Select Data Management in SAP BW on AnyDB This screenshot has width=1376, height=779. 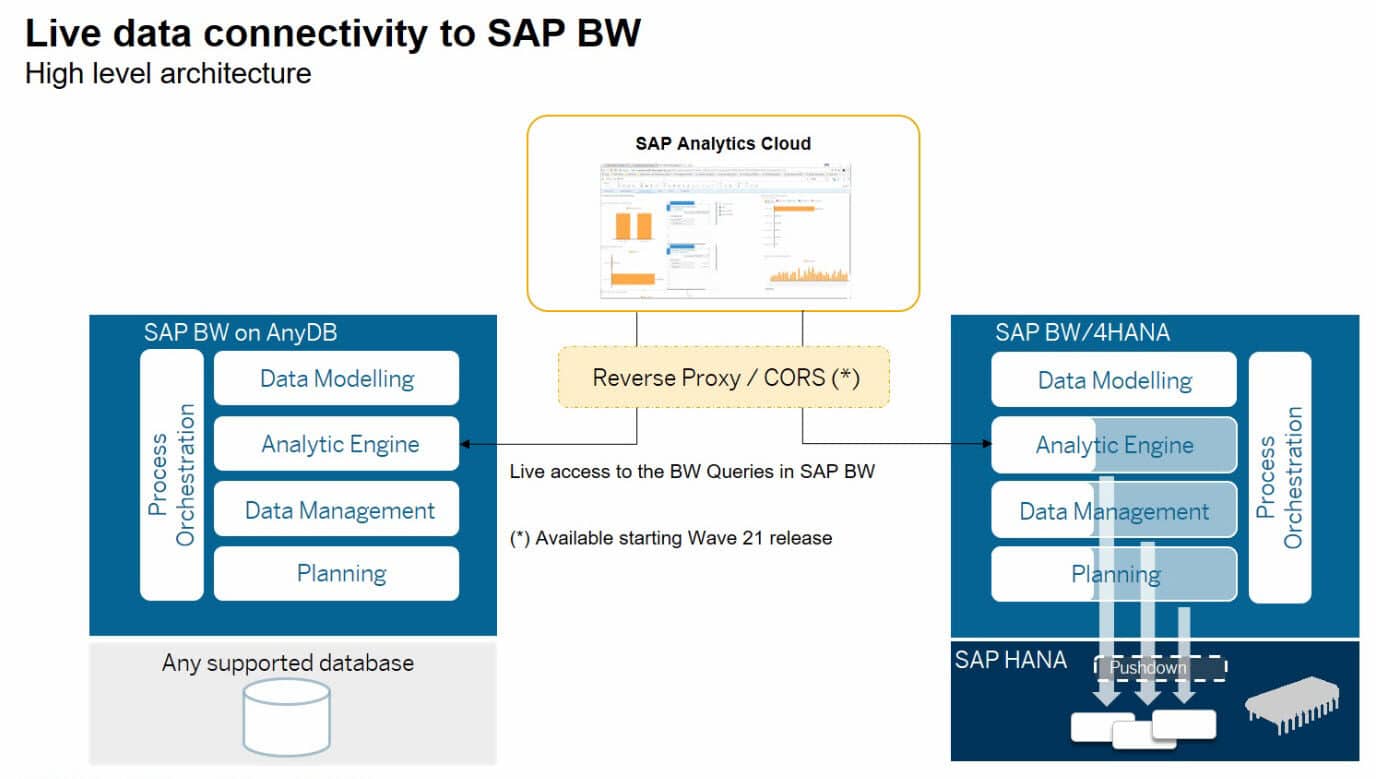tap(336, 510)
